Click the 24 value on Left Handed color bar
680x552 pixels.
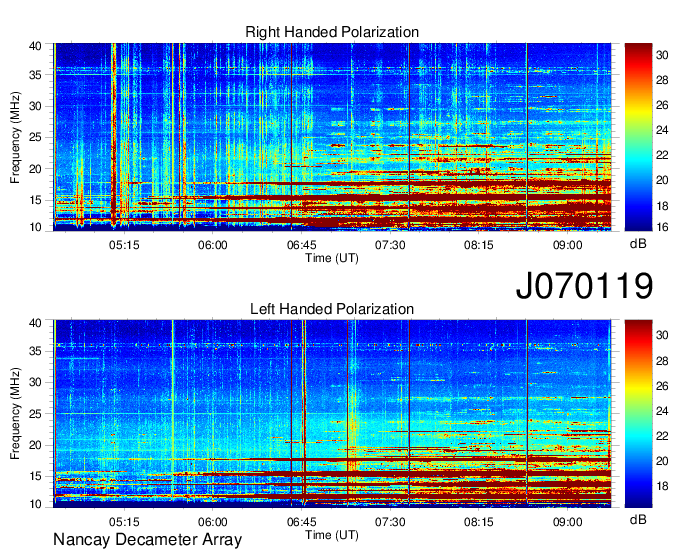(x=662, y=411)
